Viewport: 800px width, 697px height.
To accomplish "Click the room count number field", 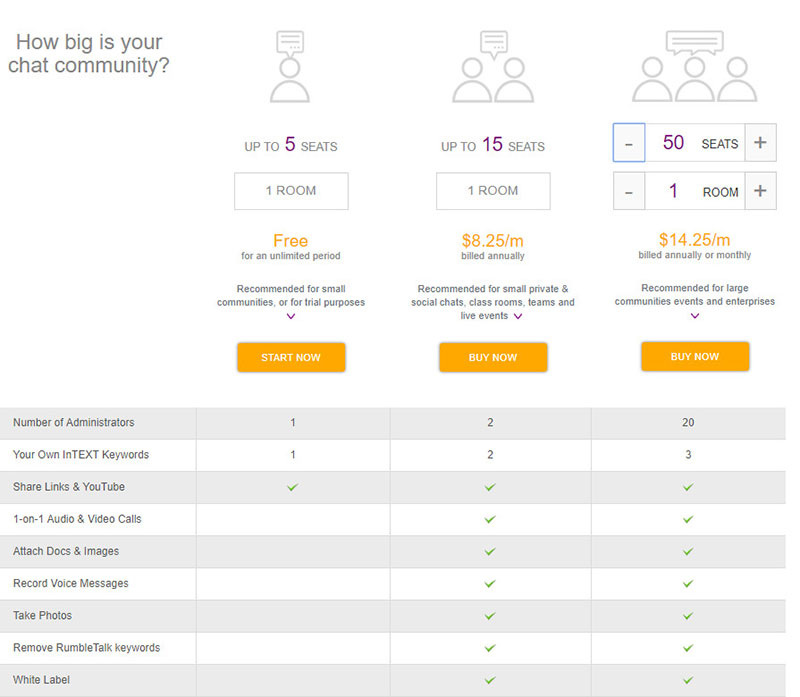I will tap(673, 191).
